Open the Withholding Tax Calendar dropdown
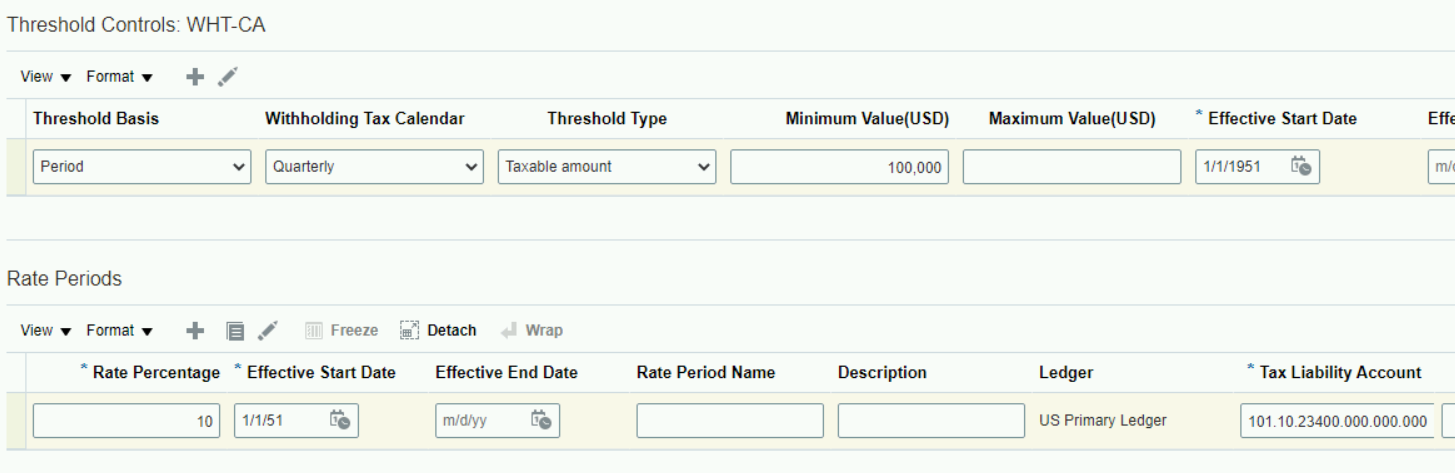 [374, 167]
